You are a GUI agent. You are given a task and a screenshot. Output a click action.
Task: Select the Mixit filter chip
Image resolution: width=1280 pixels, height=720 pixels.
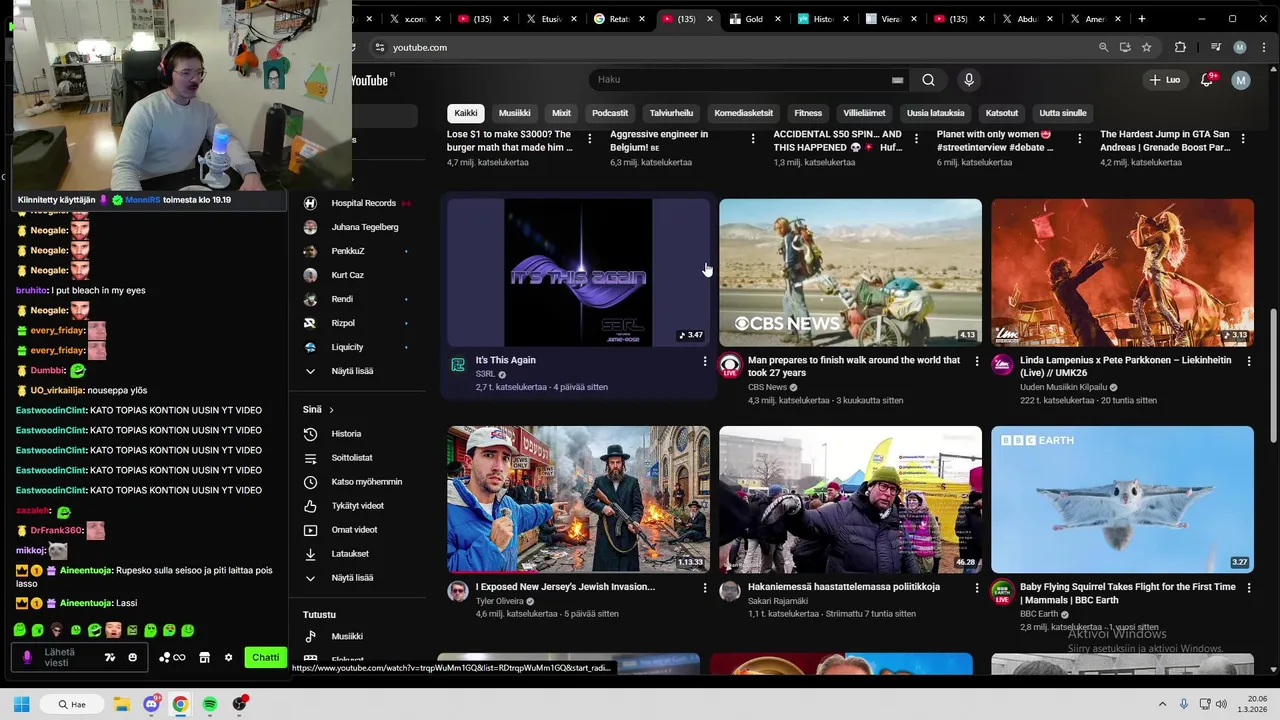point(562,113)
